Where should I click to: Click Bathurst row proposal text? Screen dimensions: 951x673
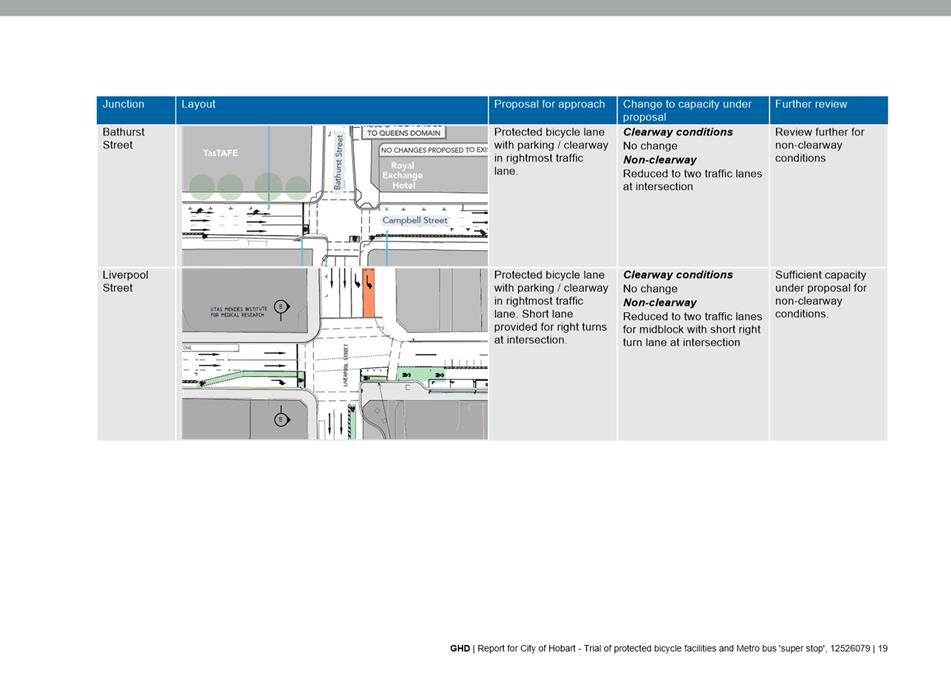coord(551,152)
